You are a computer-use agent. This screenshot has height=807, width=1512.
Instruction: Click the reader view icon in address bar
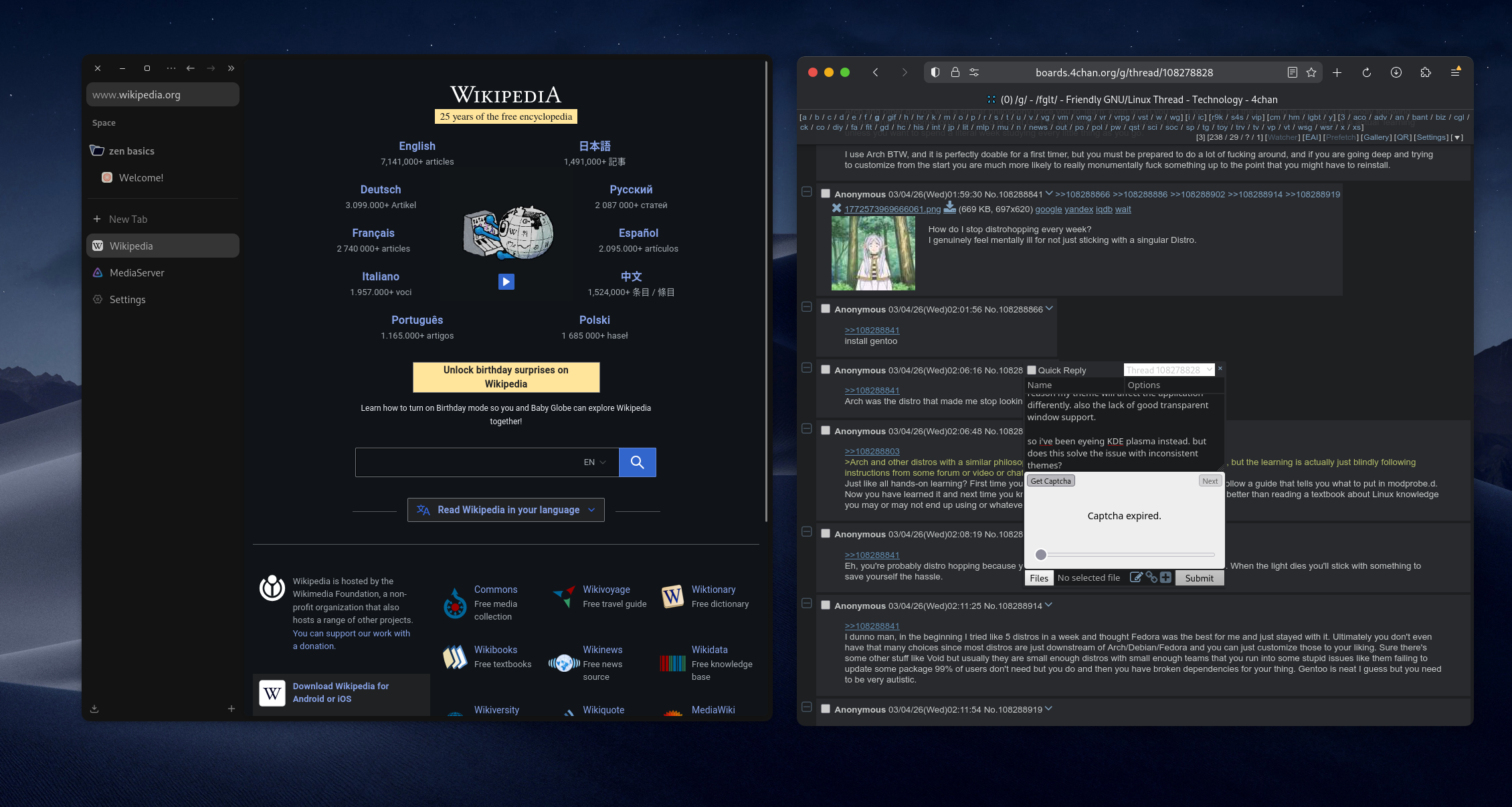click(1292, 72)
